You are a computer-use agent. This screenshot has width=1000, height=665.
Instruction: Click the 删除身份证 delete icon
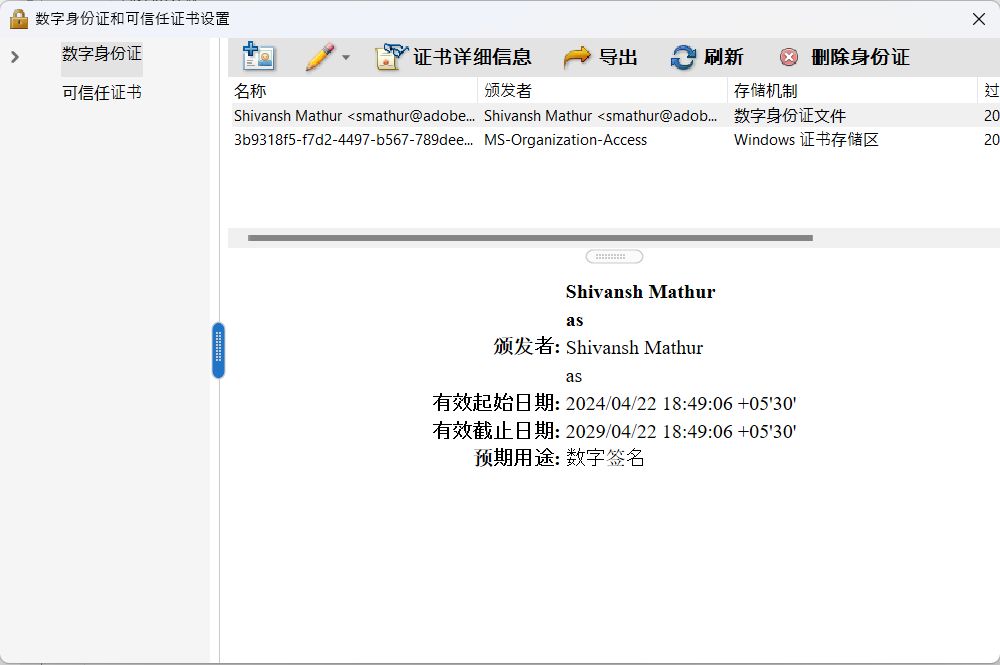[789, 57]
